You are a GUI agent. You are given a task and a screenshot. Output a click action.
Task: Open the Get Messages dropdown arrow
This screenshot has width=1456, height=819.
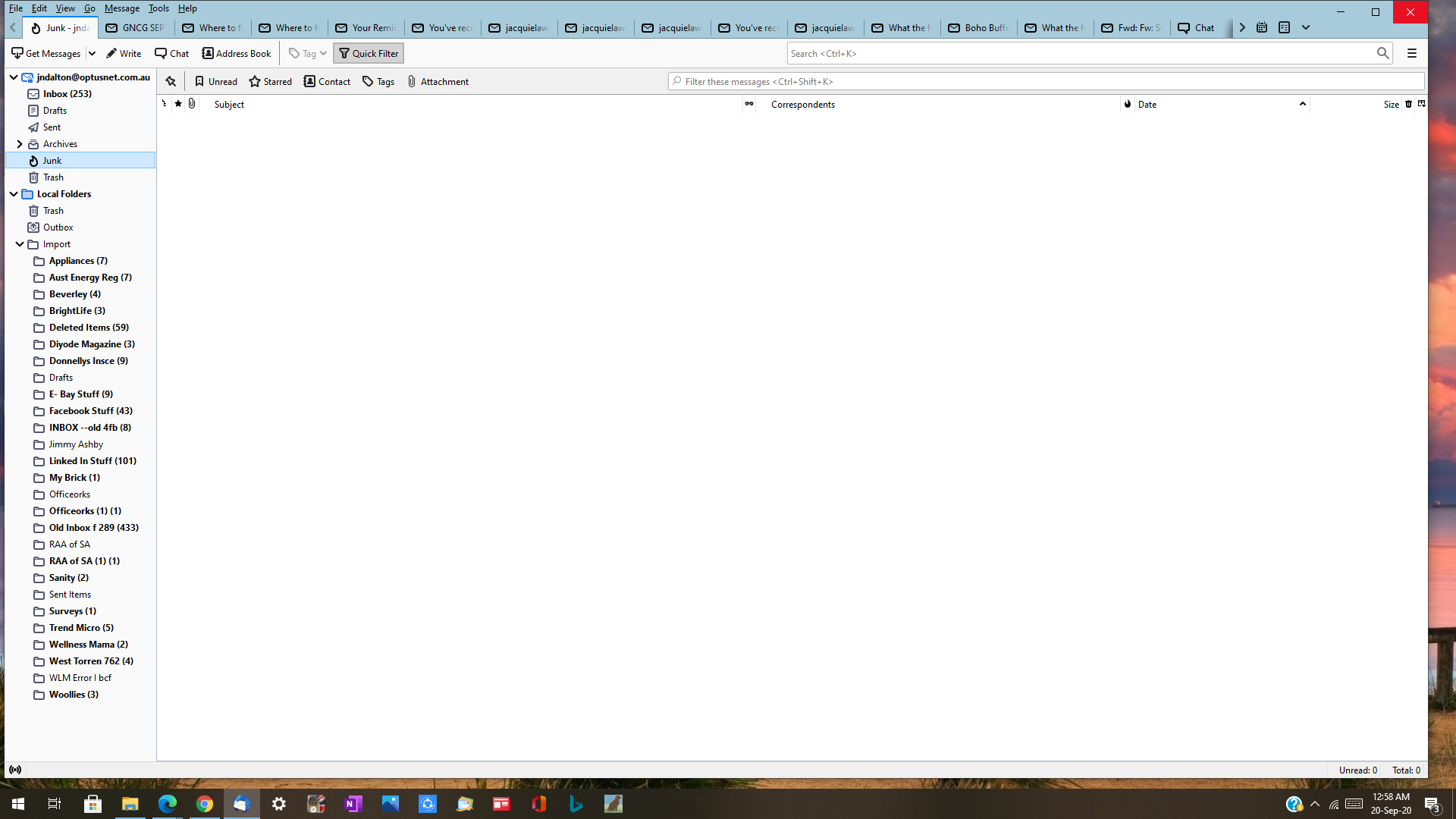click(92, 53)
